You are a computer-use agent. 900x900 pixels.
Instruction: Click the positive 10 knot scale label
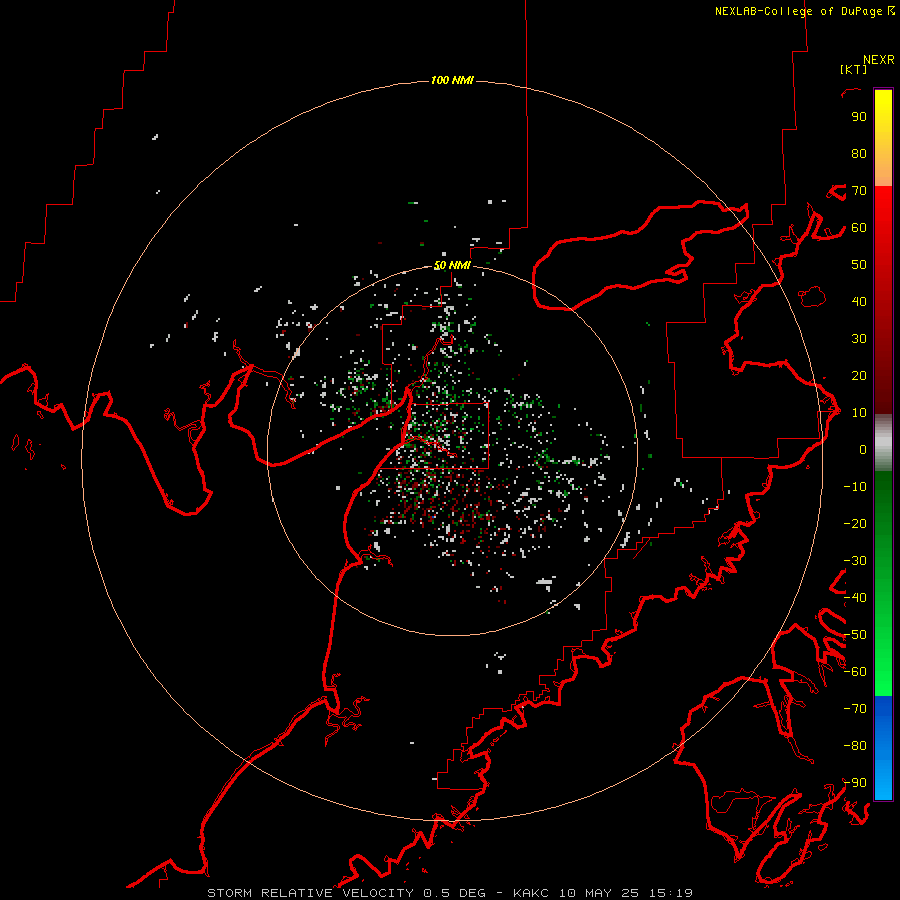coord(859,413)
